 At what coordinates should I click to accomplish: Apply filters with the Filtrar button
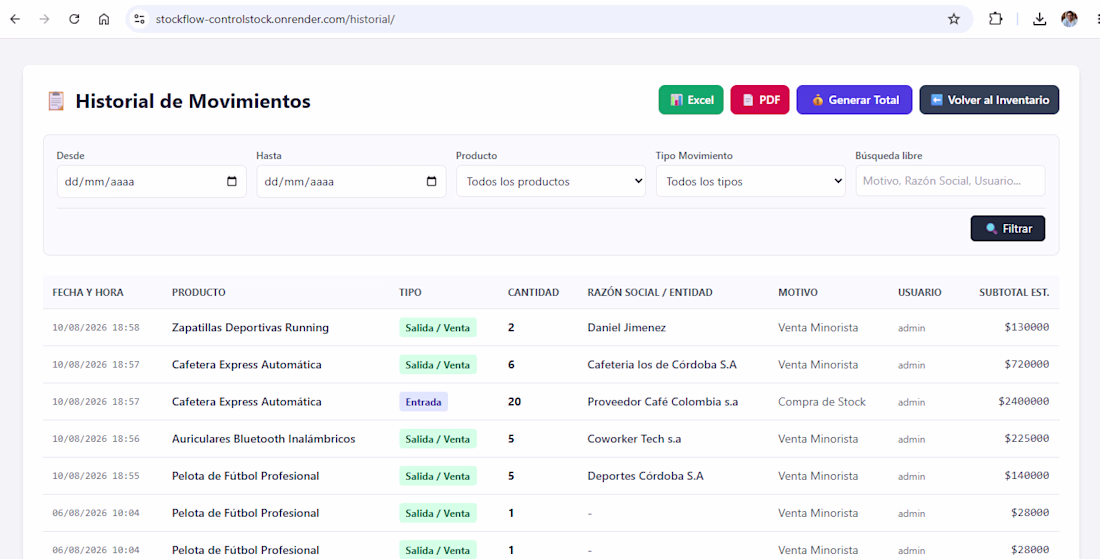pos(1008,229)
